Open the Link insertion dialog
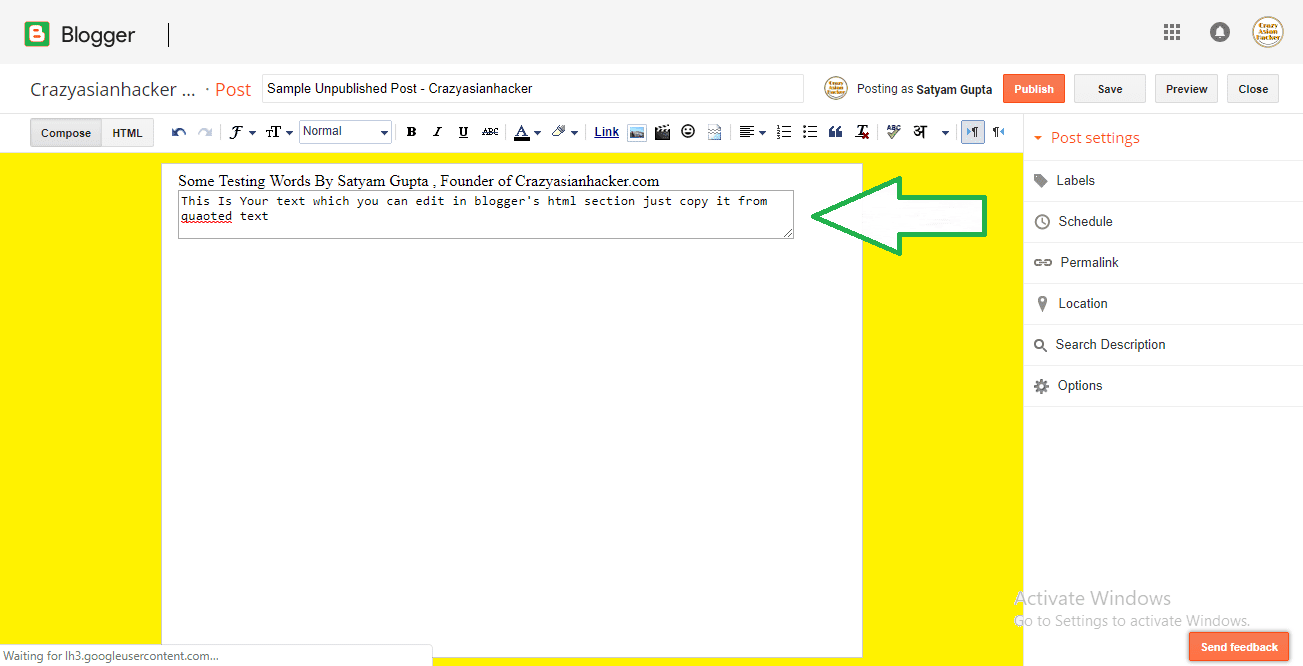Screen dimensions: 1303x666 pyautogui.click(x=606, y=131)
